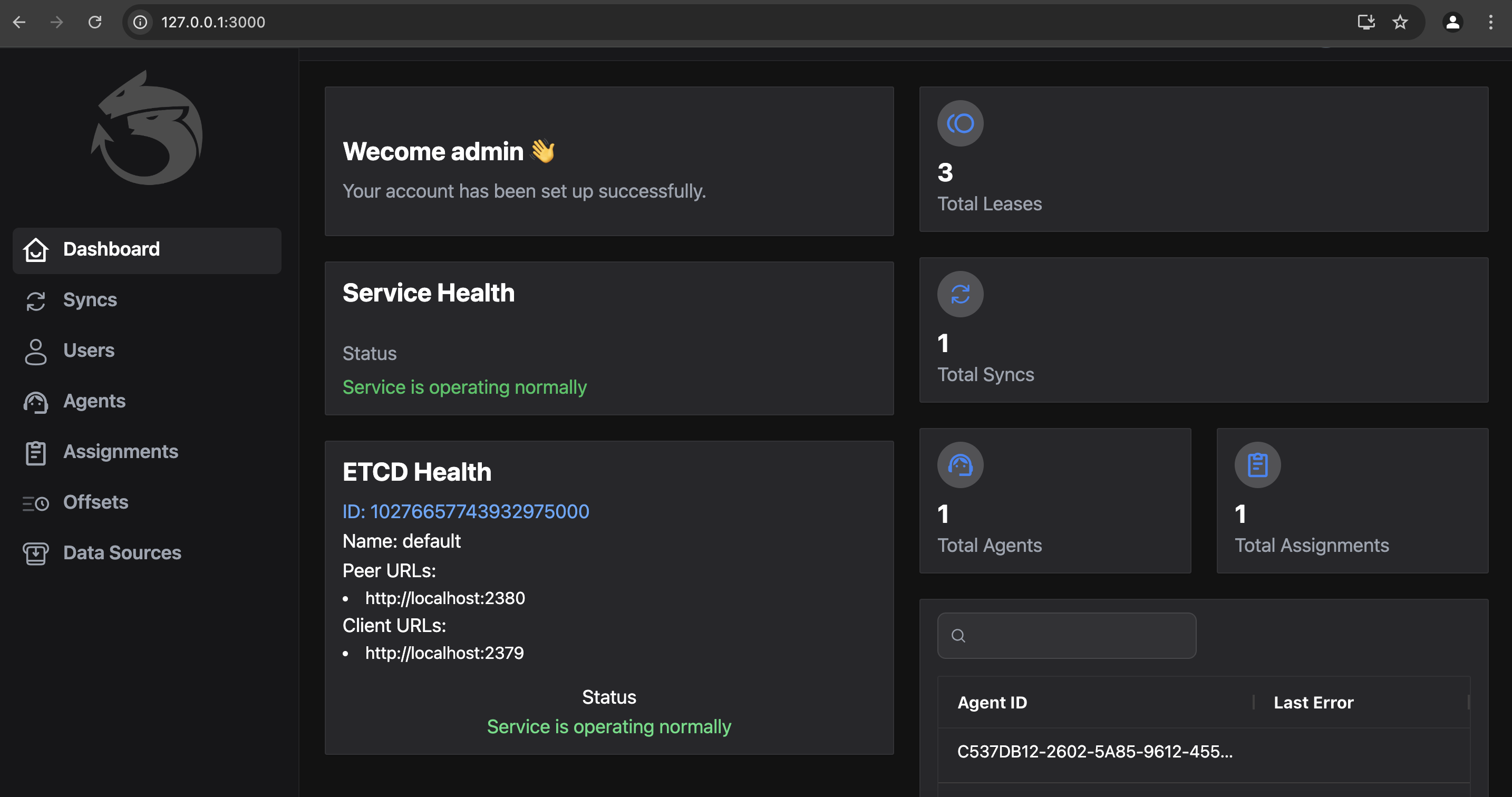
Task: Select agent row C537DB12-2602-5A85
Action: pyautogui.click(x=1094, y=751)
